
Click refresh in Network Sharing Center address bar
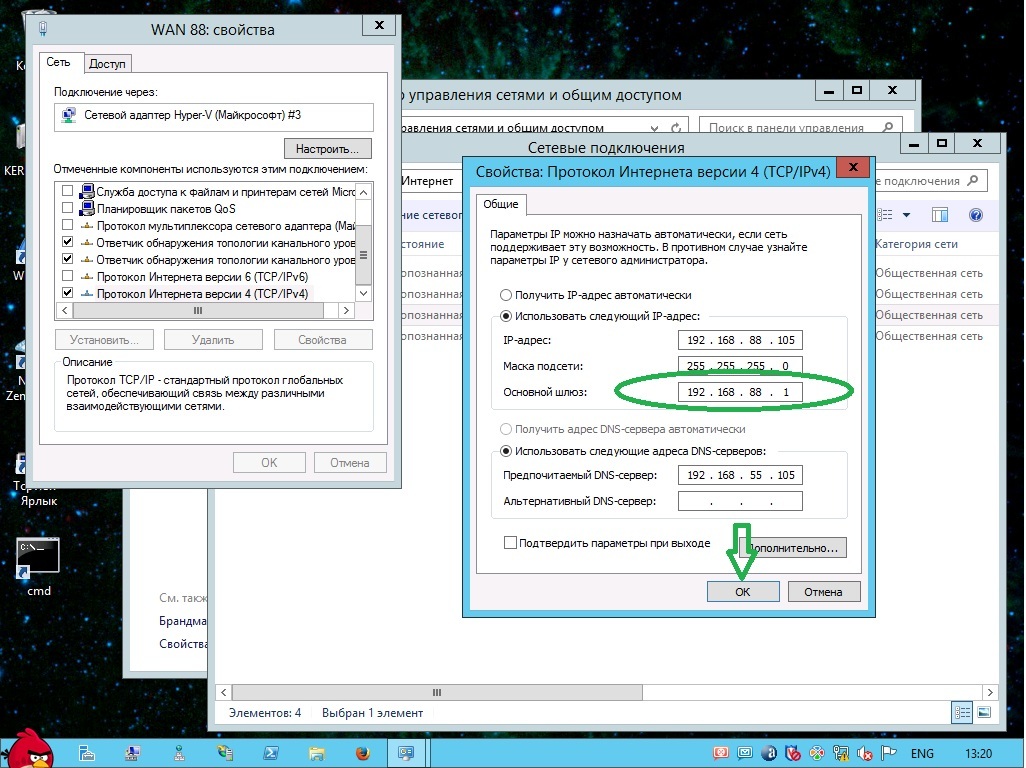tap(677, 128)
